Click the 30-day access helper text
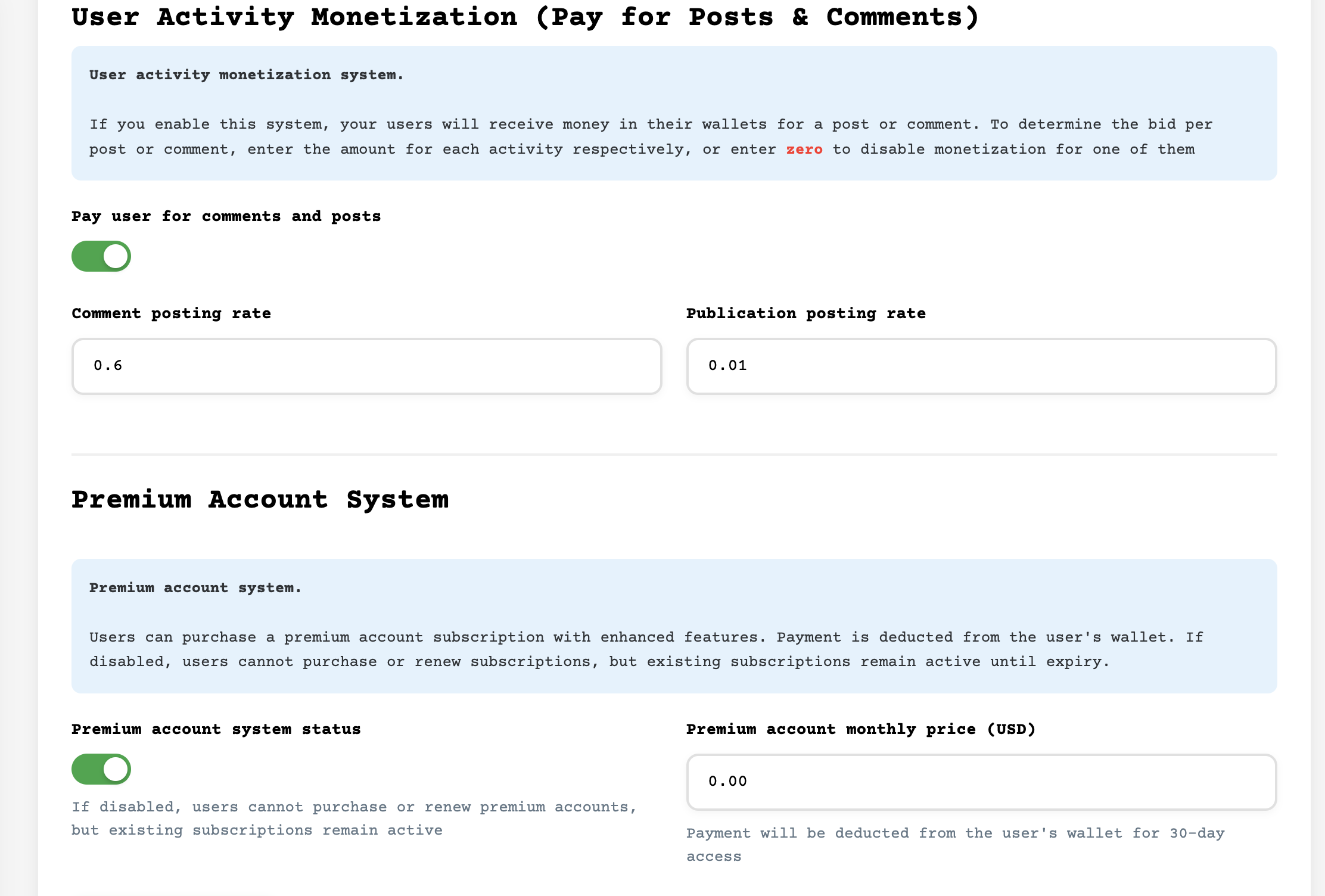The width and height of the screenshot is (1325, 896). [x=956, y=844]
